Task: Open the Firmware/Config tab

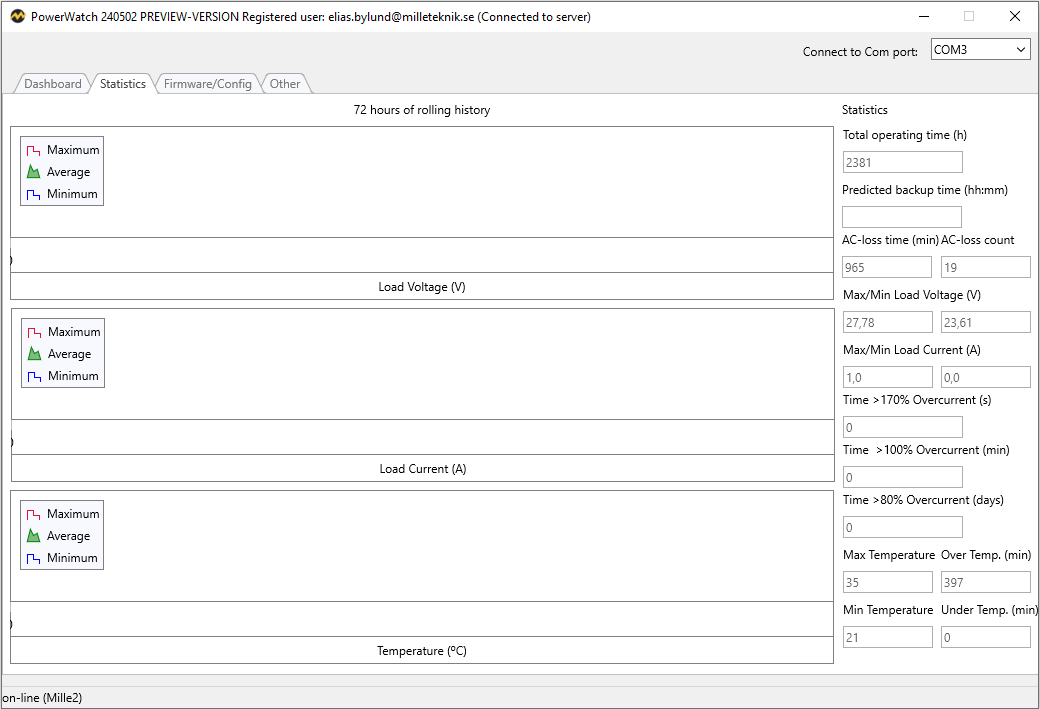Action: (207, 84)
